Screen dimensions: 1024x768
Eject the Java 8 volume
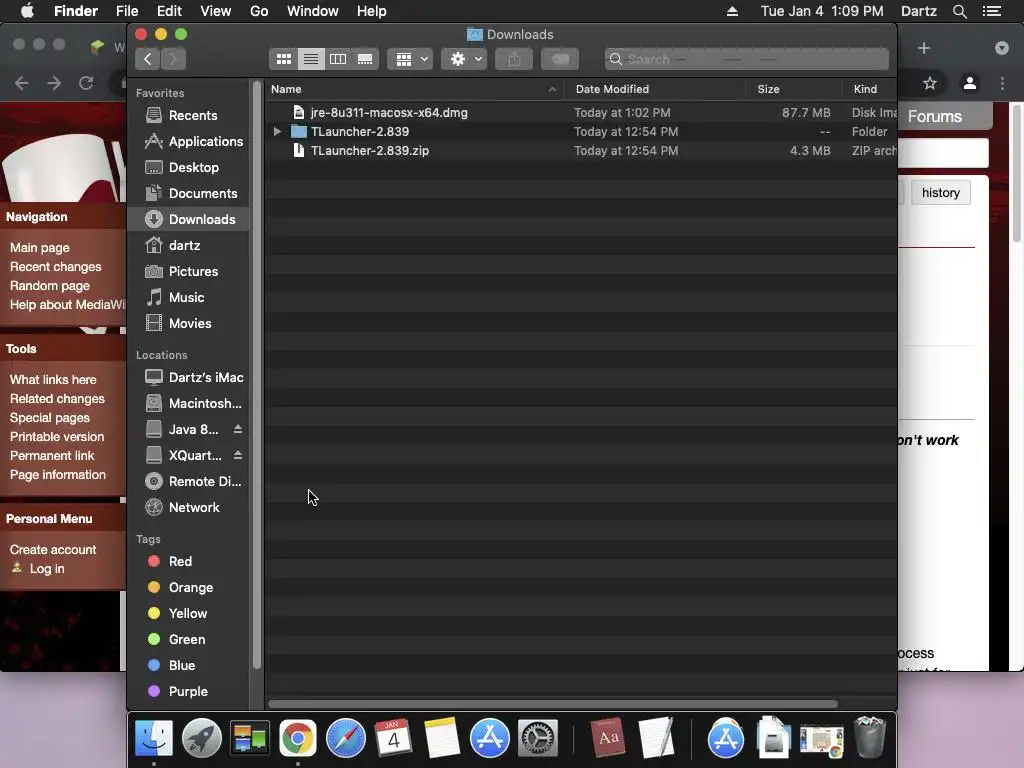point(238,429)
